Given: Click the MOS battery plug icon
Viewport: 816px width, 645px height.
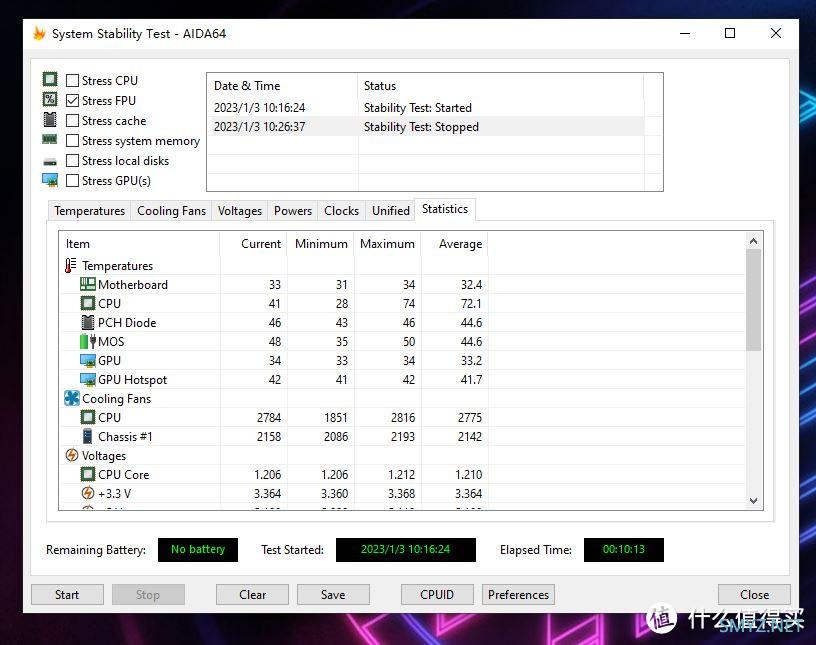Looking at the screenshot, I should pos(88,342).
